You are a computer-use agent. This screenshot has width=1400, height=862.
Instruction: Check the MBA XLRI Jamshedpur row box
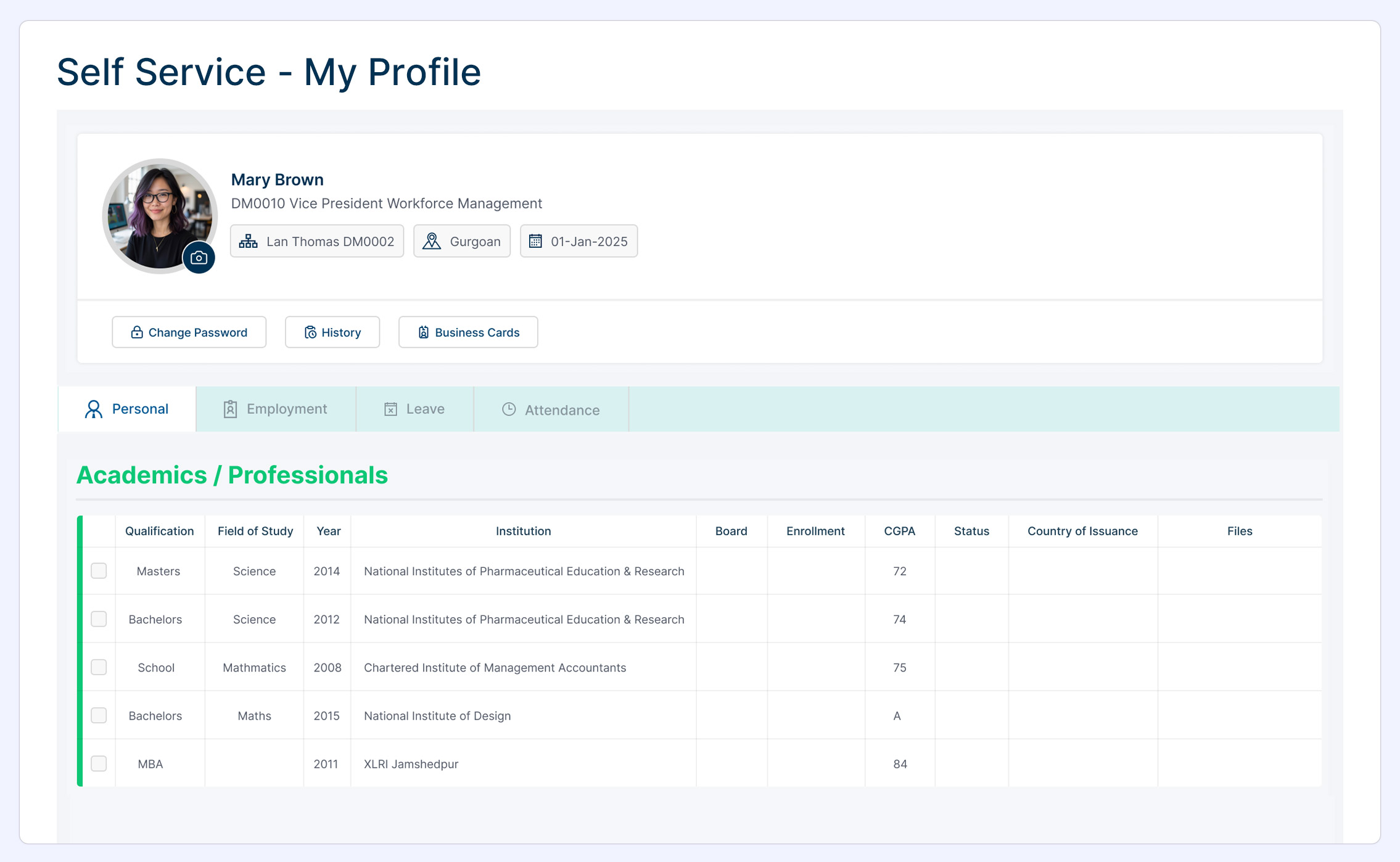(x=99, y=763)
